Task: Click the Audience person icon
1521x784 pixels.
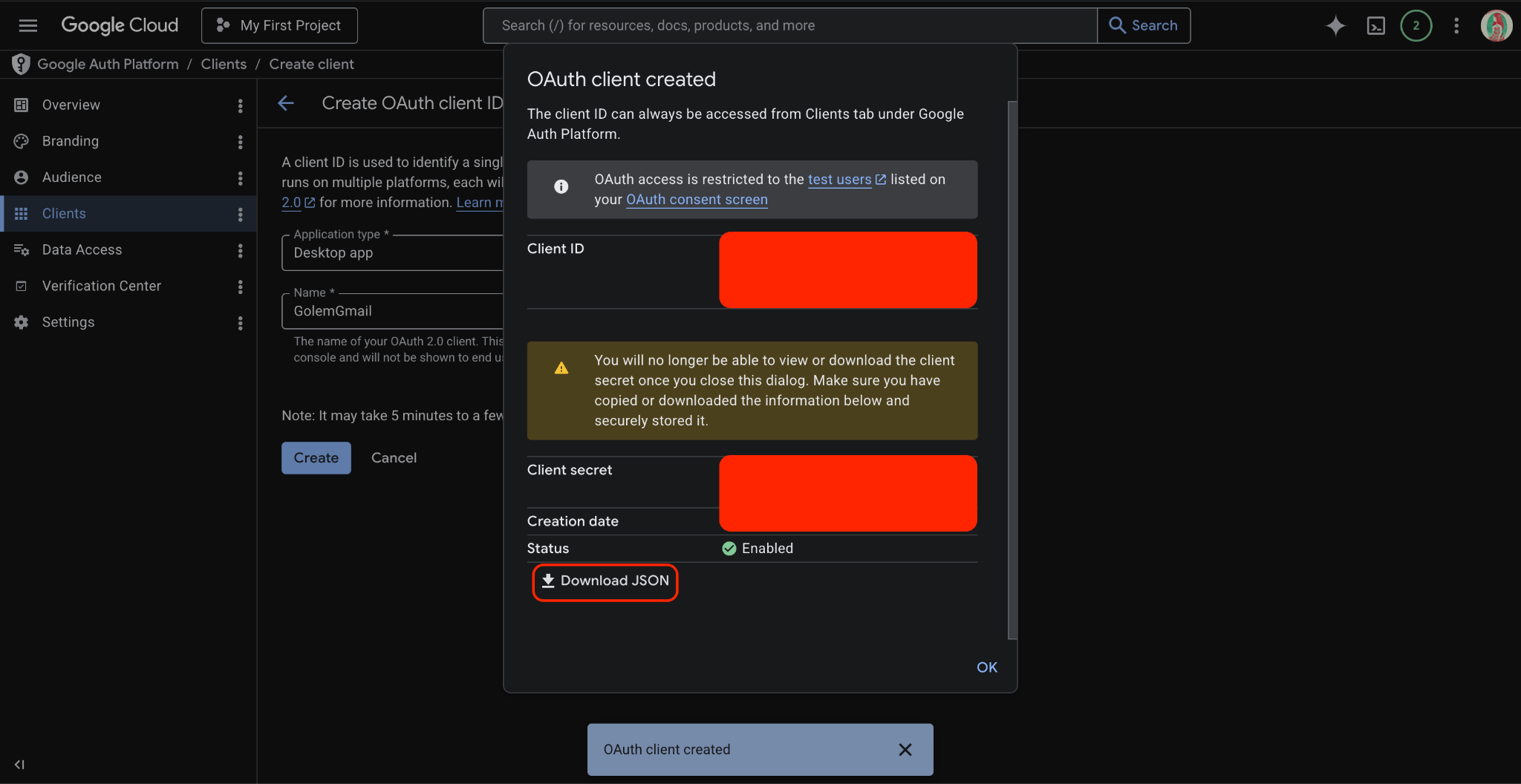Action: tap(21, 177)
